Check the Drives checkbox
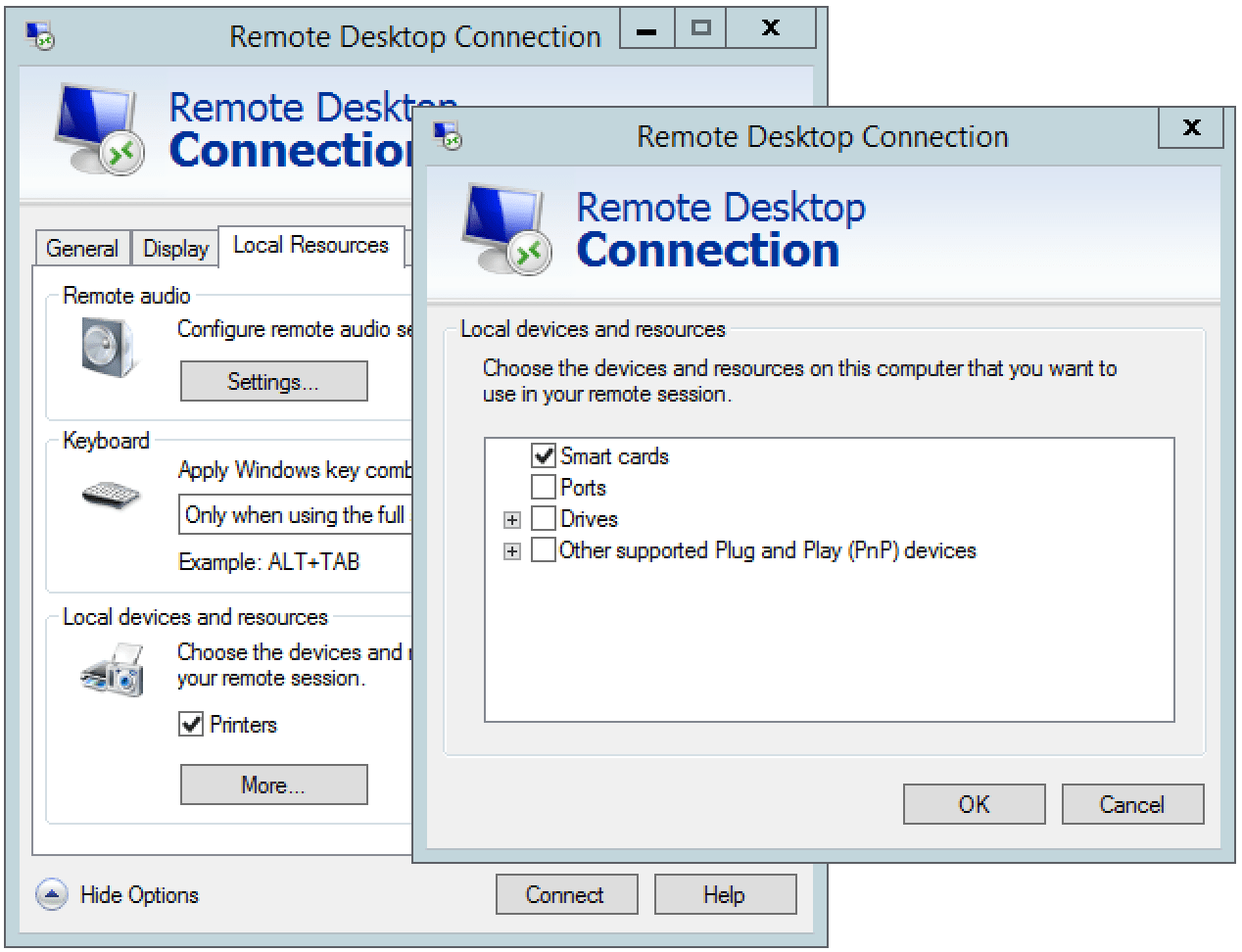 point(544,518)
